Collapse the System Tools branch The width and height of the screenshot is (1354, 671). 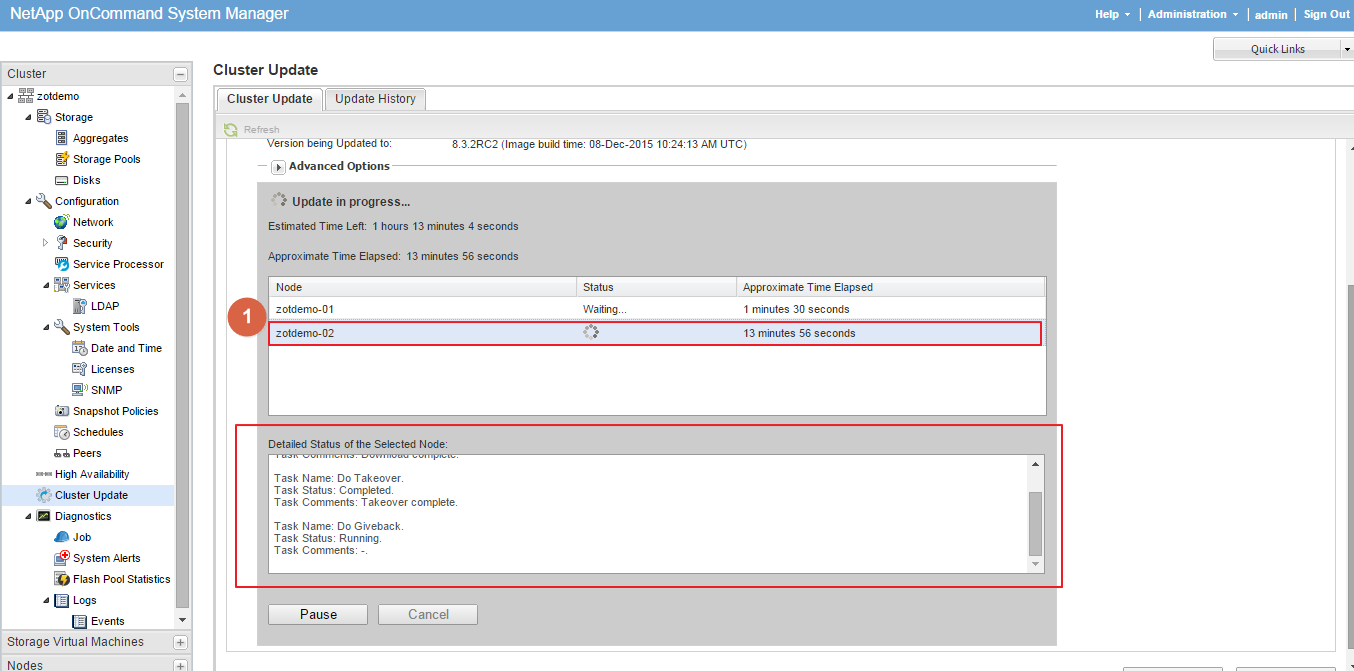[x=47, y=327]
